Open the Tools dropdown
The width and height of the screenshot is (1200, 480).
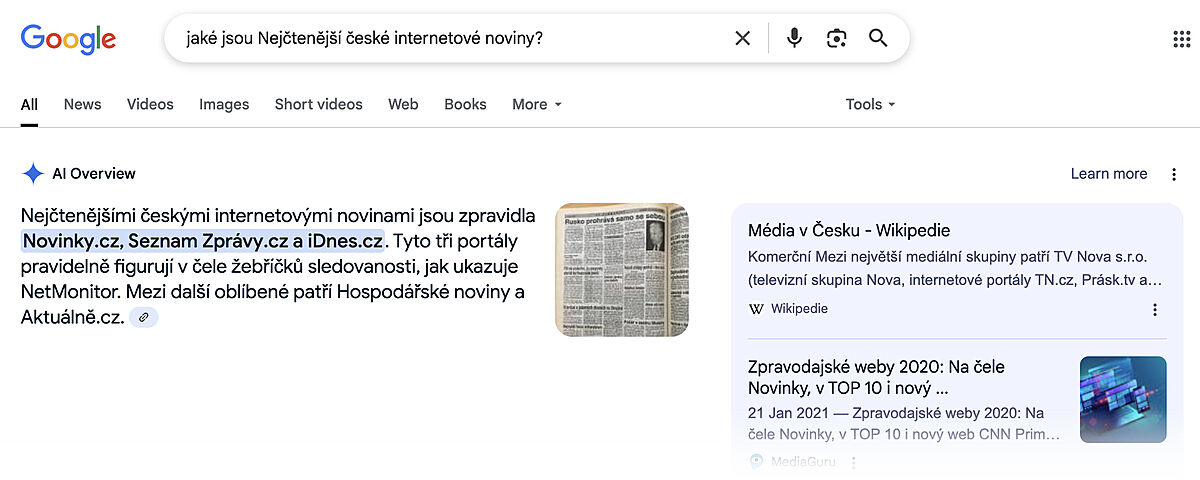[x=870, y=104]
